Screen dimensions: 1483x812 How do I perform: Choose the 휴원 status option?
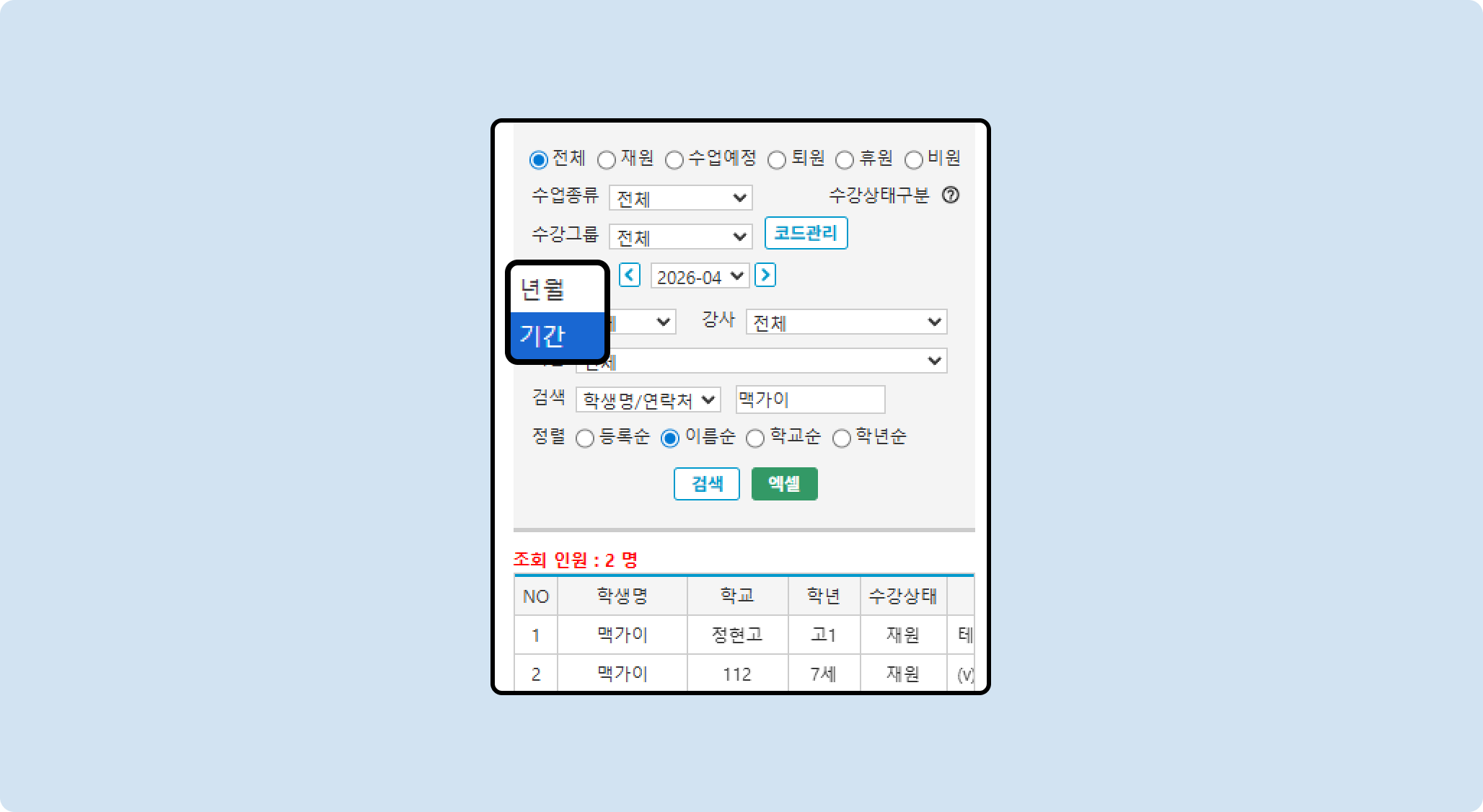[845, 159]
